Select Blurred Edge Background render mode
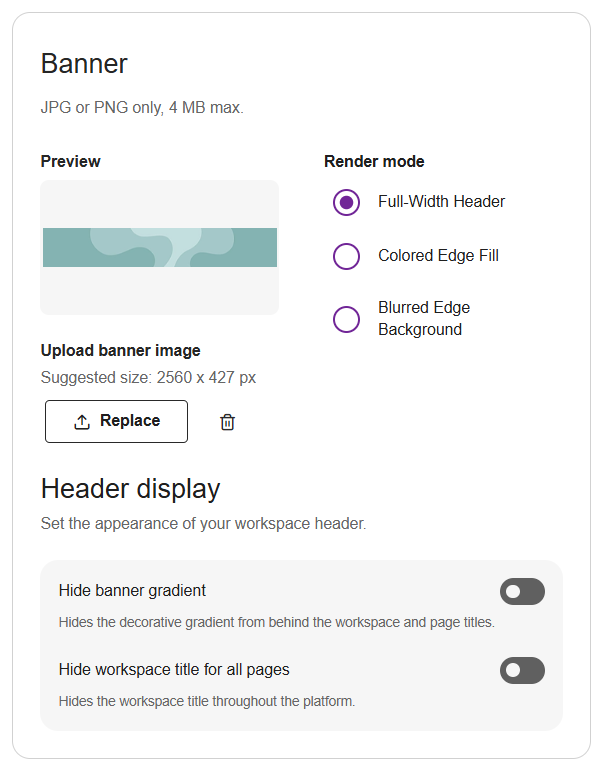 pos(347,319)
